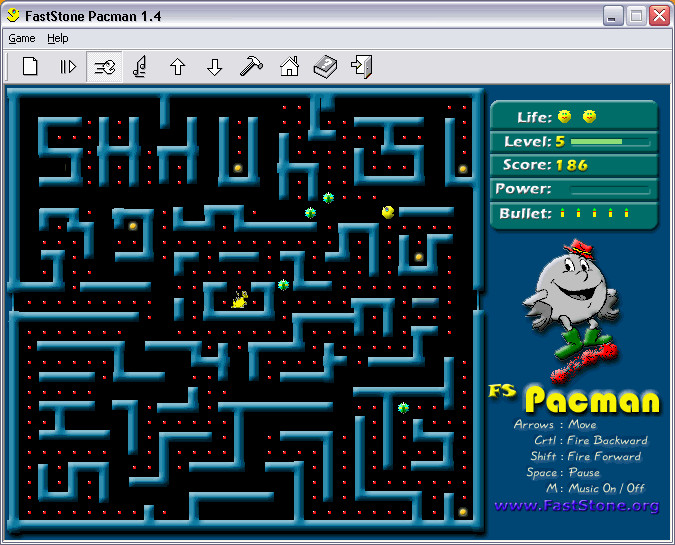Click the up arrow level icon
The image size is (675, 545).
pos(177,67)
